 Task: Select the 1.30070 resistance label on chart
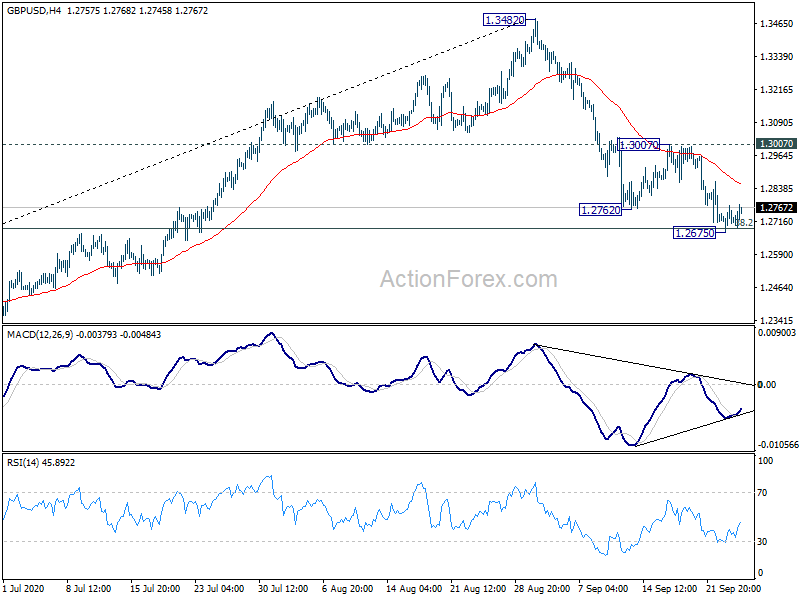pos(638,145)
